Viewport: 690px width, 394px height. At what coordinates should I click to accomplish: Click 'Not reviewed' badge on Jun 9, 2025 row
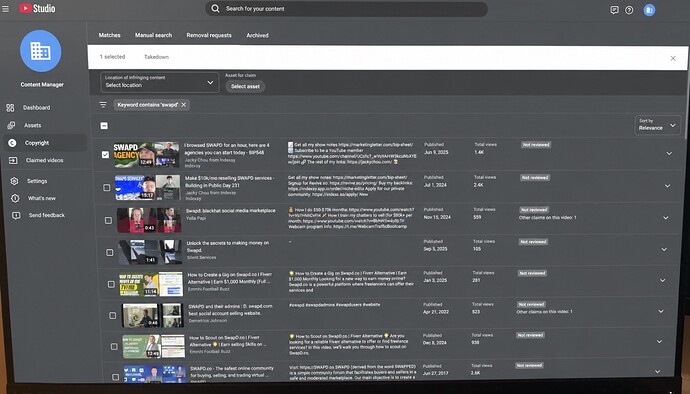click(x=536, y=145)
